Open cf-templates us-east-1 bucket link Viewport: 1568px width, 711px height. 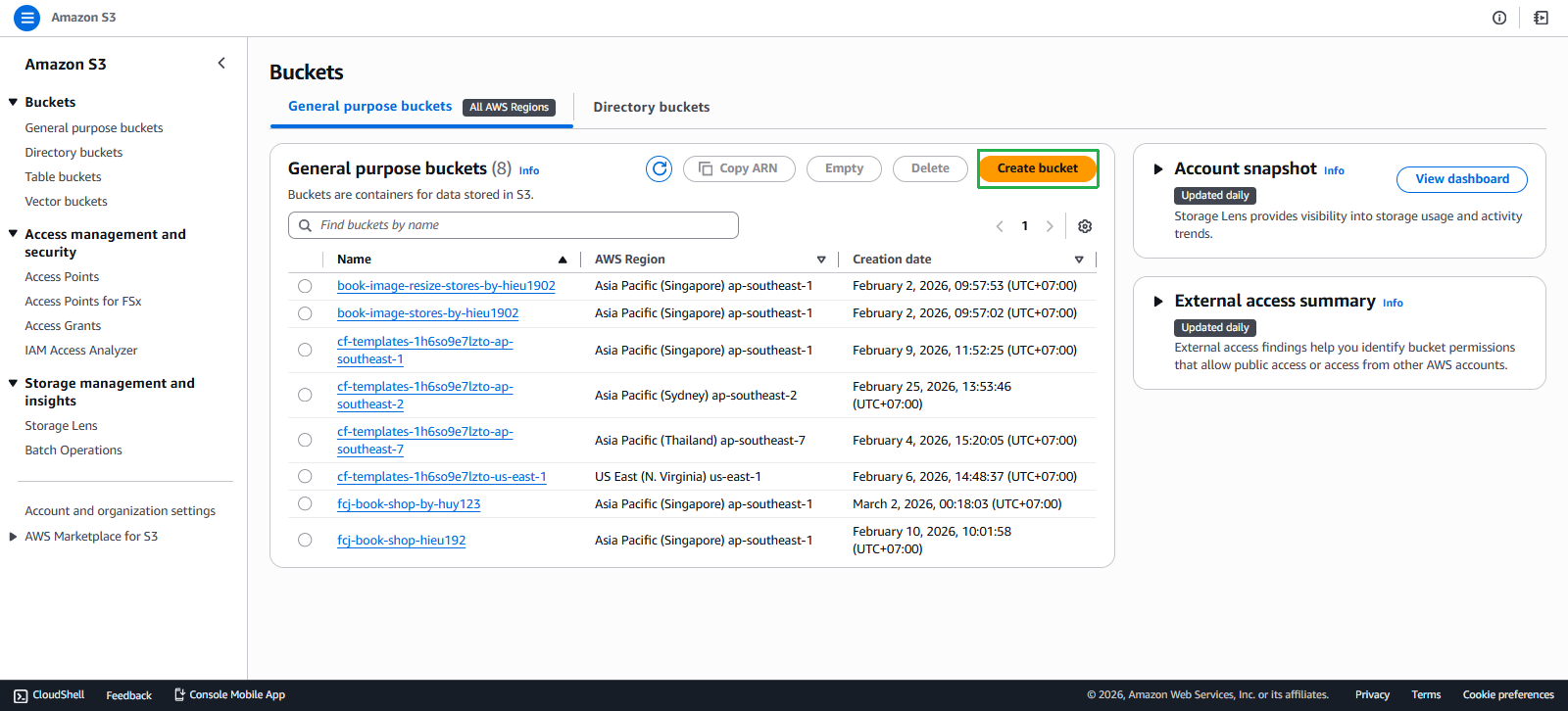coord(442,477)
